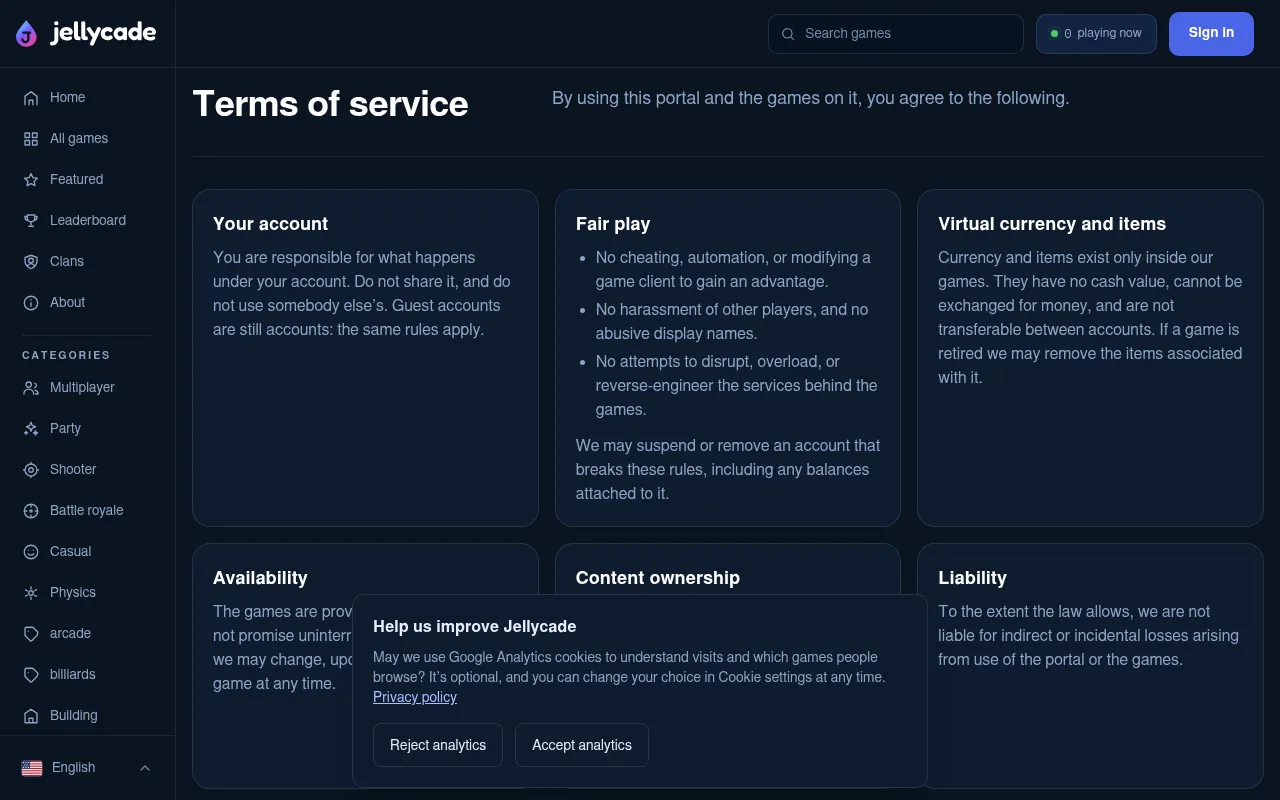This screenshot has width=1280, height=800.
Task: Click the Leaderboard trophy icon
Action: pos(31,220)
